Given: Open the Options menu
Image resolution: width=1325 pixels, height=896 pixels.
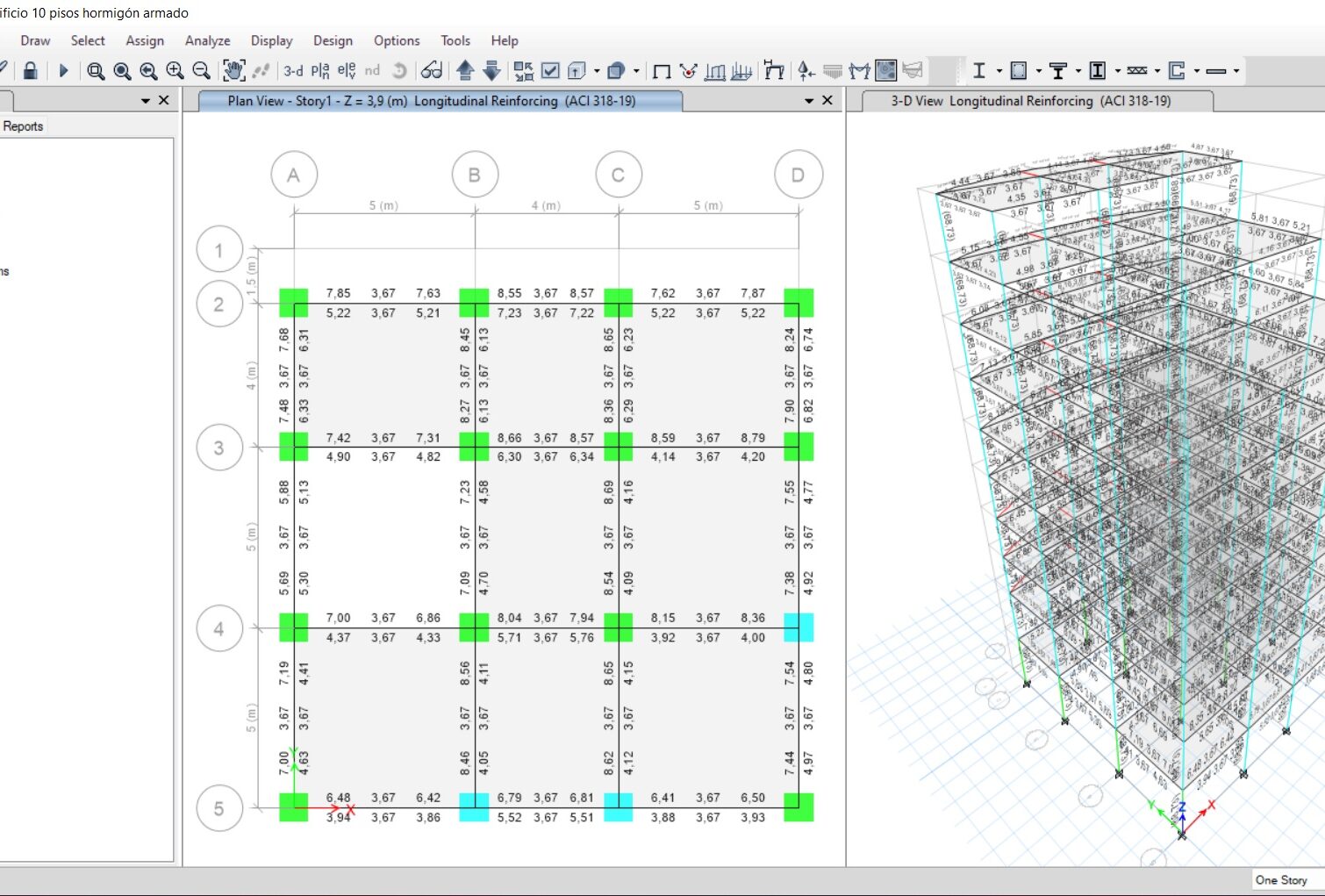Looking at the screenshot, I should click(397, 40).
